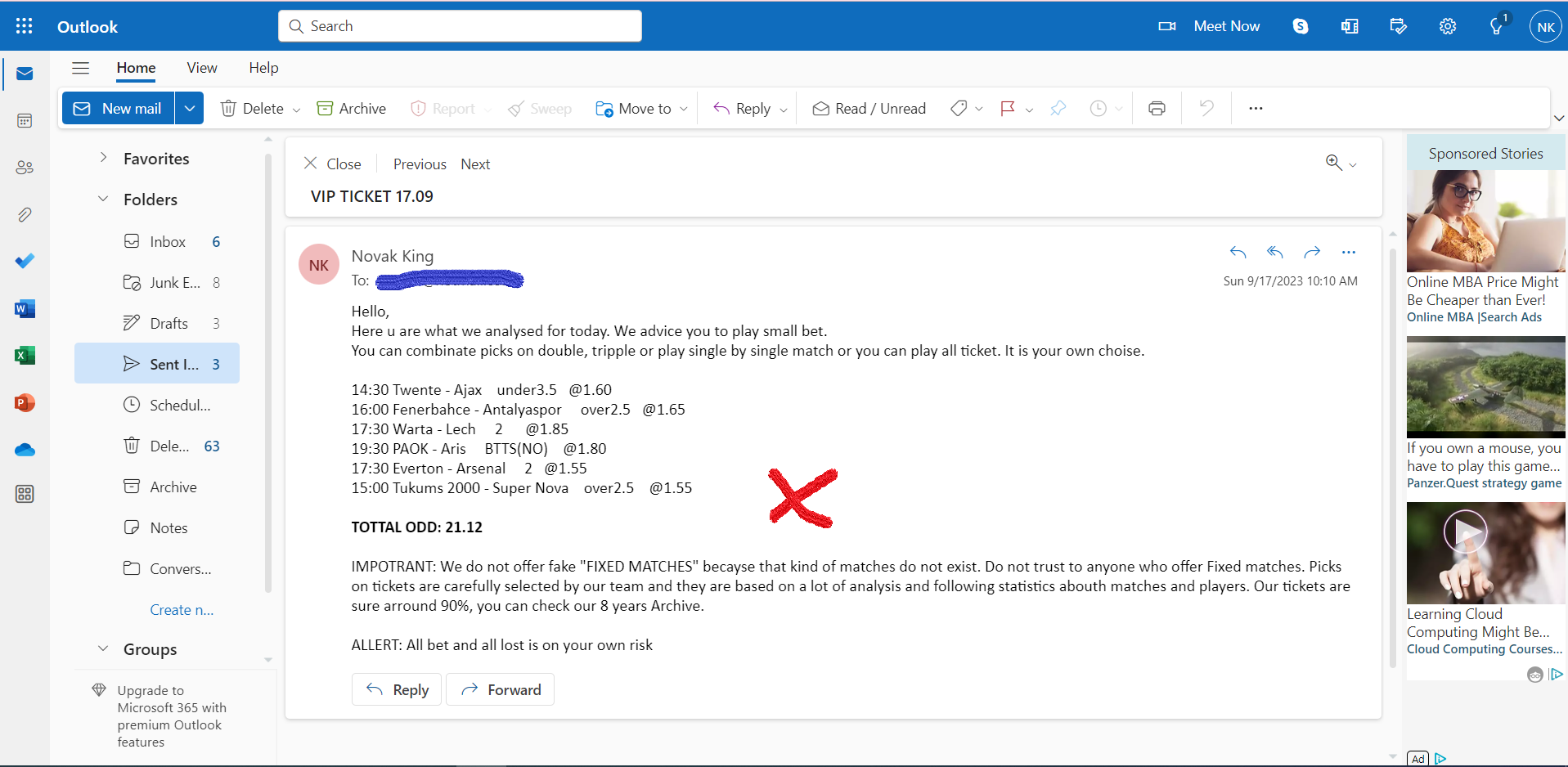Screen dimensions: 1568x767
Task: Open the Notes folder
Action: coord(157,527)
